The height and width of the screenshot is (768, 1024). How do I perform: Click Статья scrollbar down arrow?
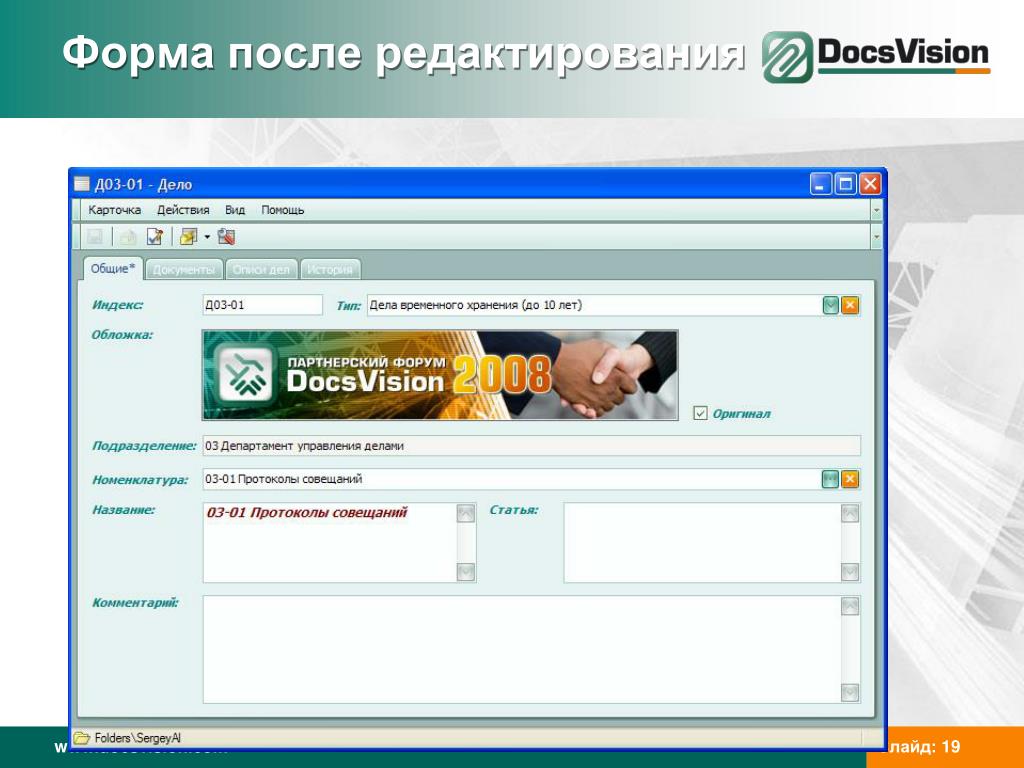click(x=850, y=572)
